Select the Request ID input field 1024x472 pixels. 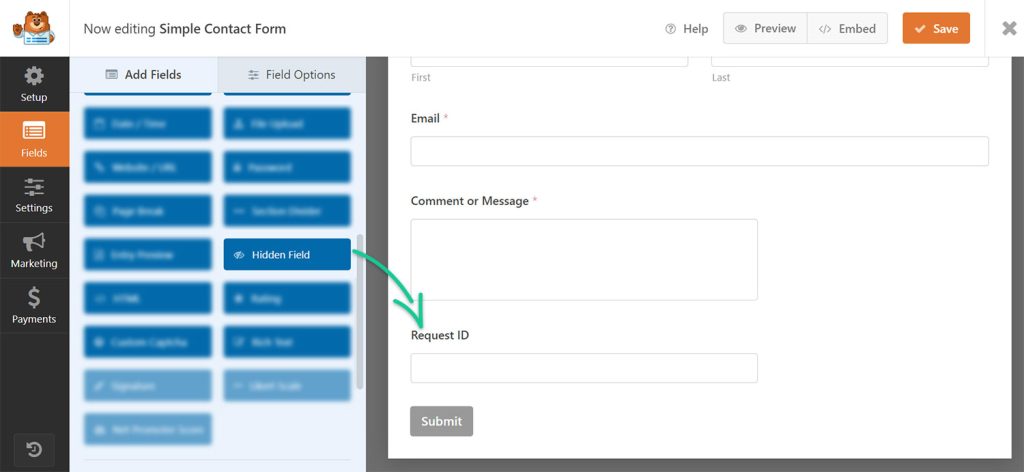pyautogui.click(x=583, y=368)
